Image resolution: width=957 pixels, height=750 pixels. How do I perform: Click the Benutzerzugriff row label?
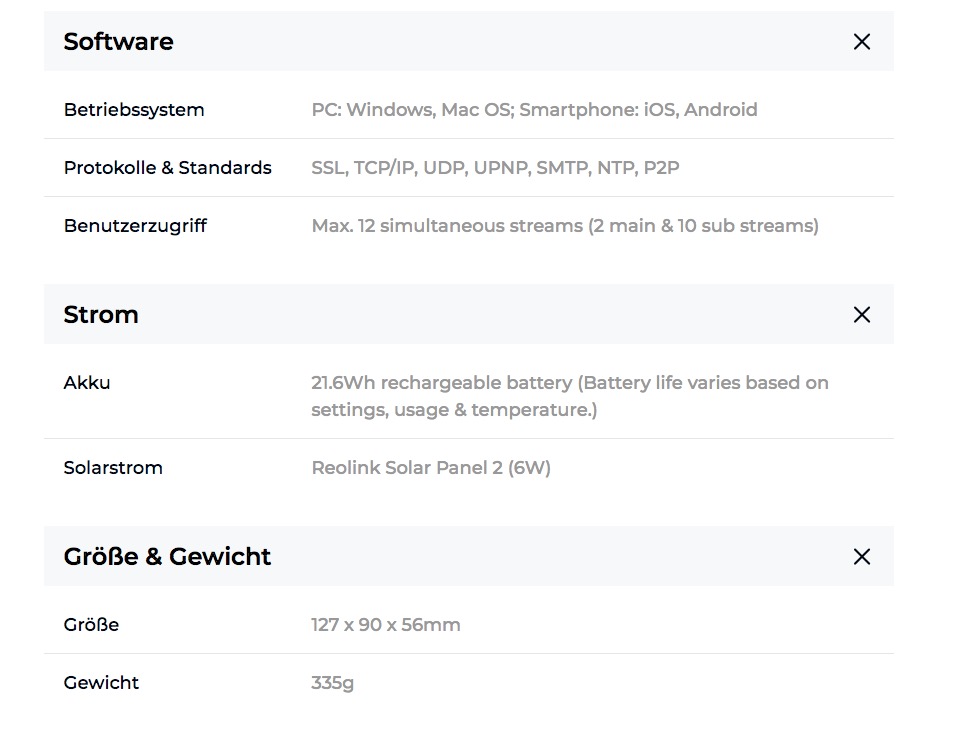[x=135, y=226]
